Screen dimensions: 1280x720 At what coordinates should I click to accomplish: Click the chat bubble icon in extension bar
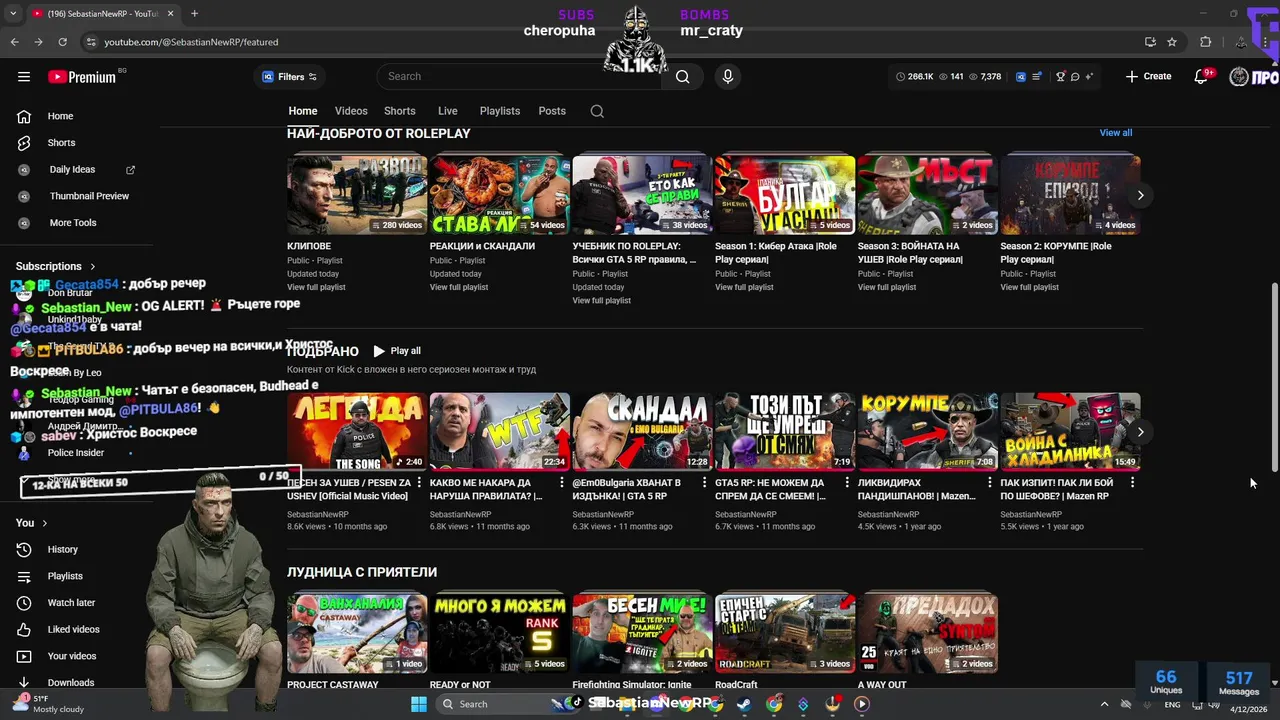(x=1075, y=76)
